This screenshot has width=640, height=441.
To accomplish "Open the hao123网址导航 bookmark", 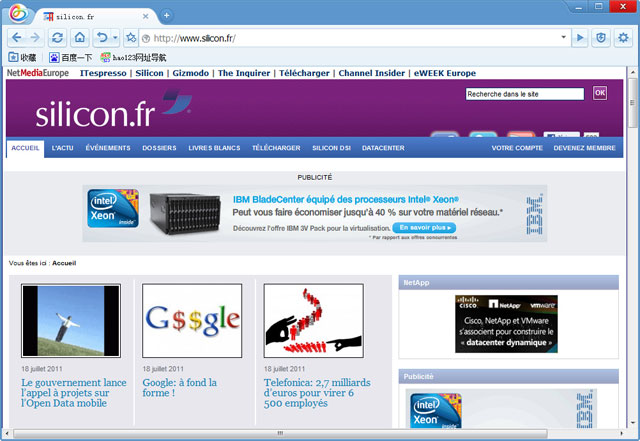I will coord(133,58).
